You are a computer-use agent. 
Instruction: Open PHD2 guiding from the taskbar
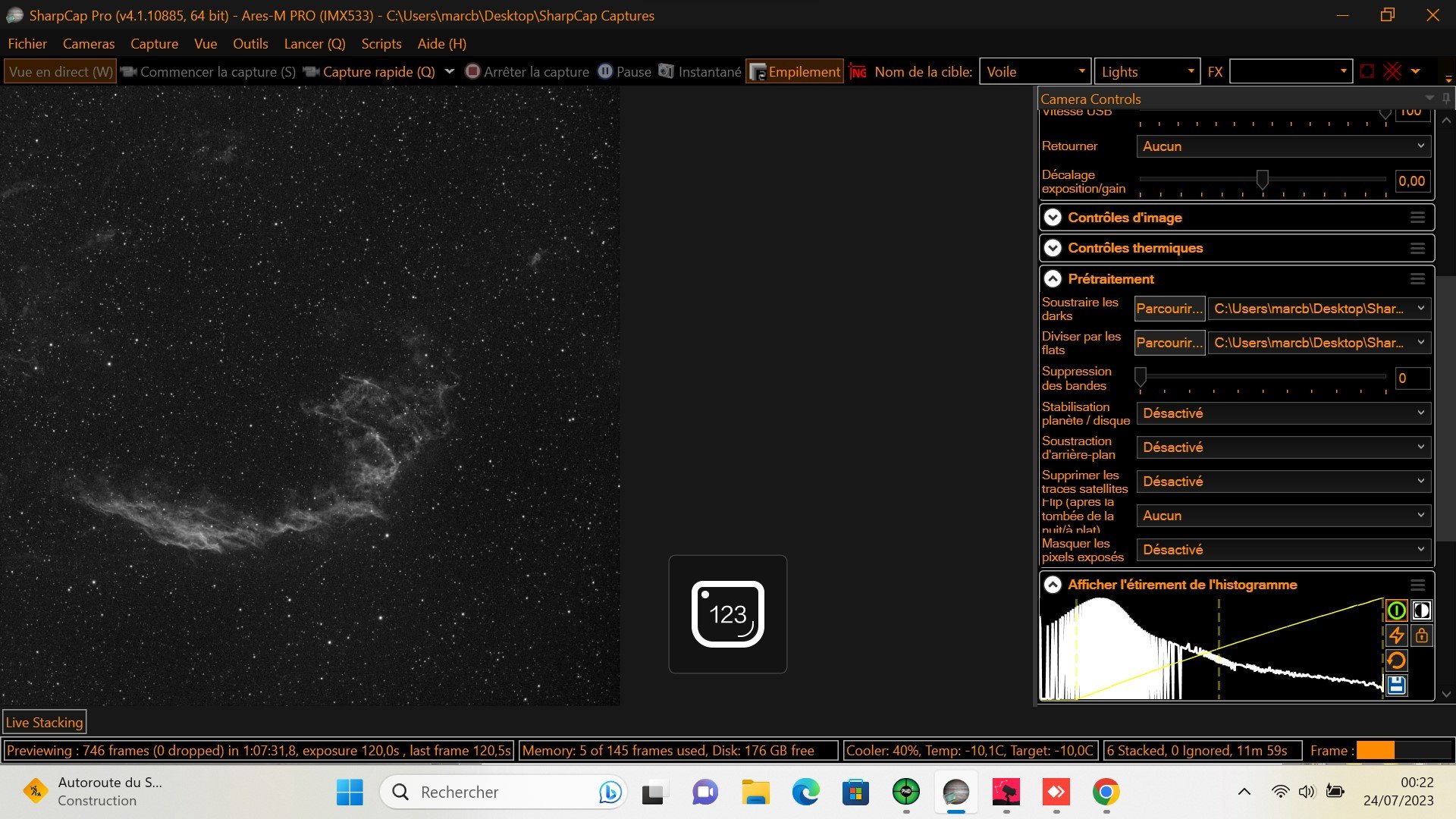coord(905,792)
